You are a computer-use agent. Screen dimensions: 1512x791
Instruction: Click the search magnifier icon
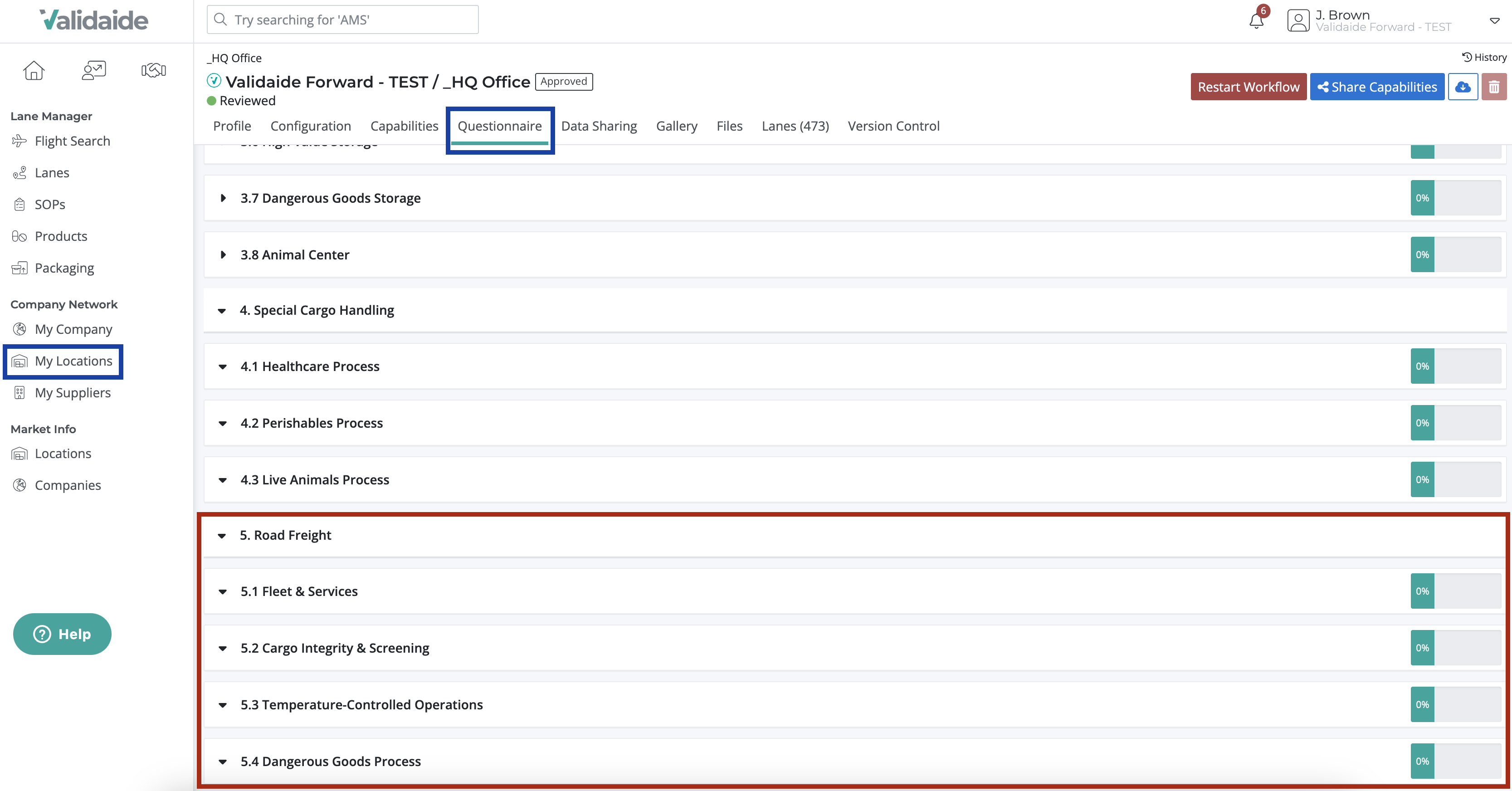pyautogui.click(x=220, y=20)
